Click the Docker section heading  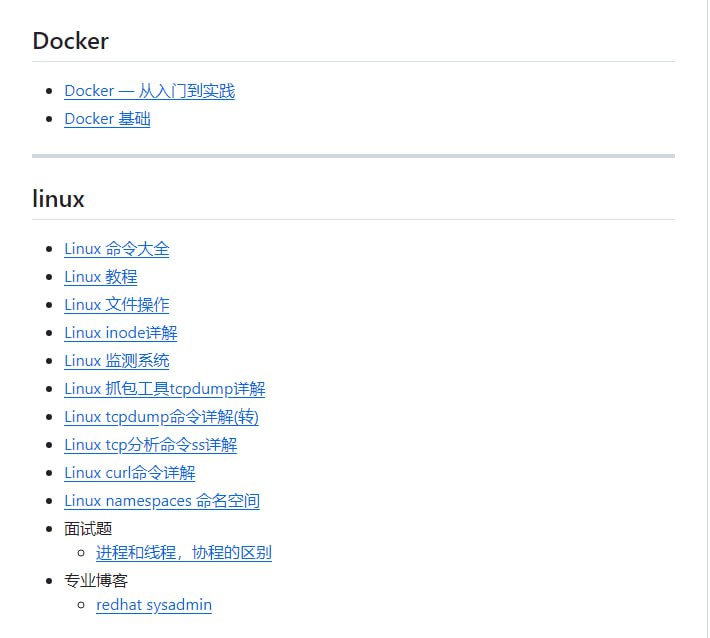coord(70,41)
